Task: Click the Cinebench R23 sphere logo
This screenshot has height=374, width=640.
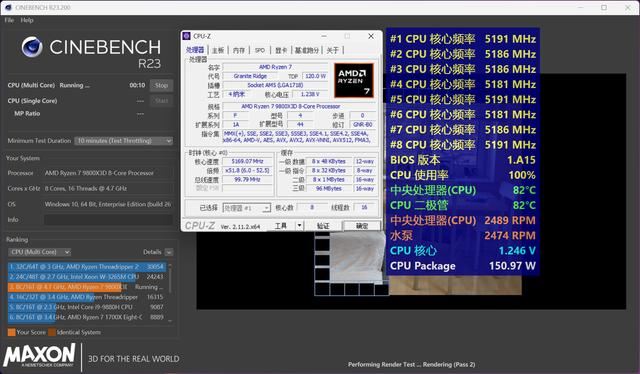Action: 32,47
